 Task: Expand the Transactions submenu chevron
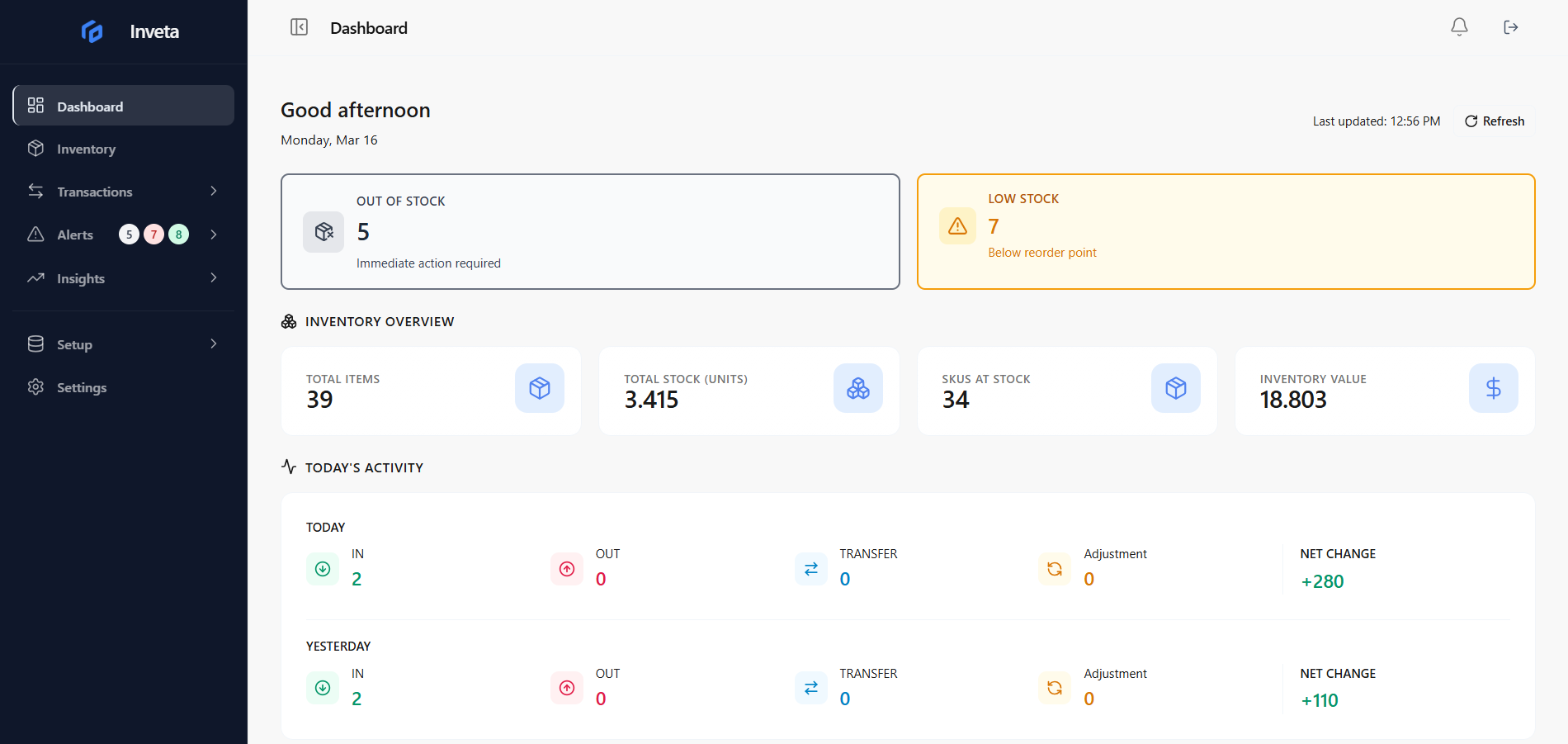214,192
